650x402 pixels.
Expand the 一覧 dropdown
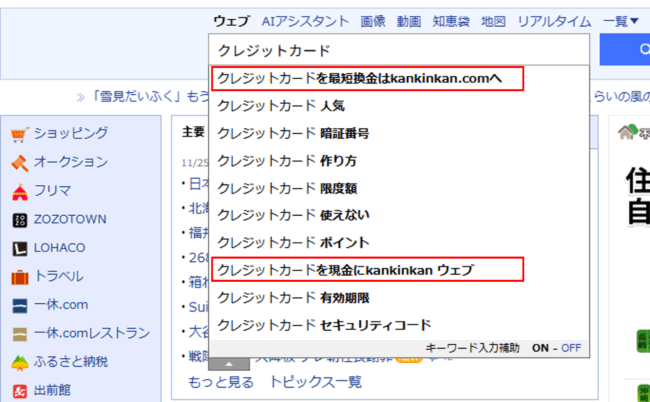click(x=621, y=21)
